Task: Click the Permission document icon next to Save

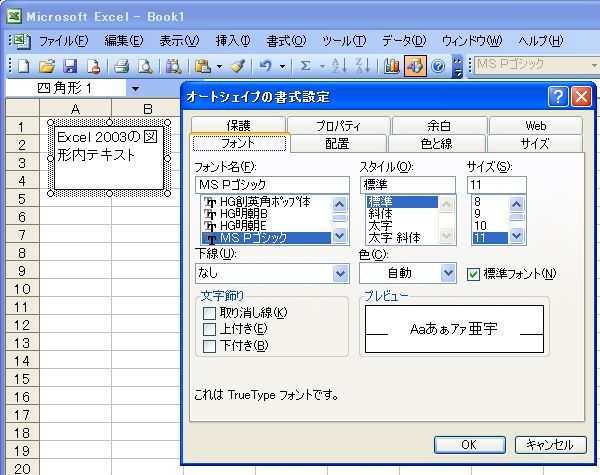Action: [93, 66]
